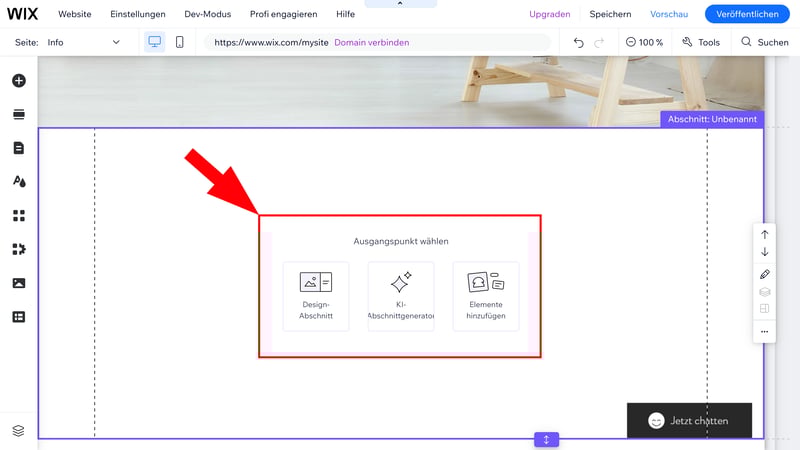800x450 pixels.
Task: Click the section resize handle at bottom
Action: click(x=546, y=440)
